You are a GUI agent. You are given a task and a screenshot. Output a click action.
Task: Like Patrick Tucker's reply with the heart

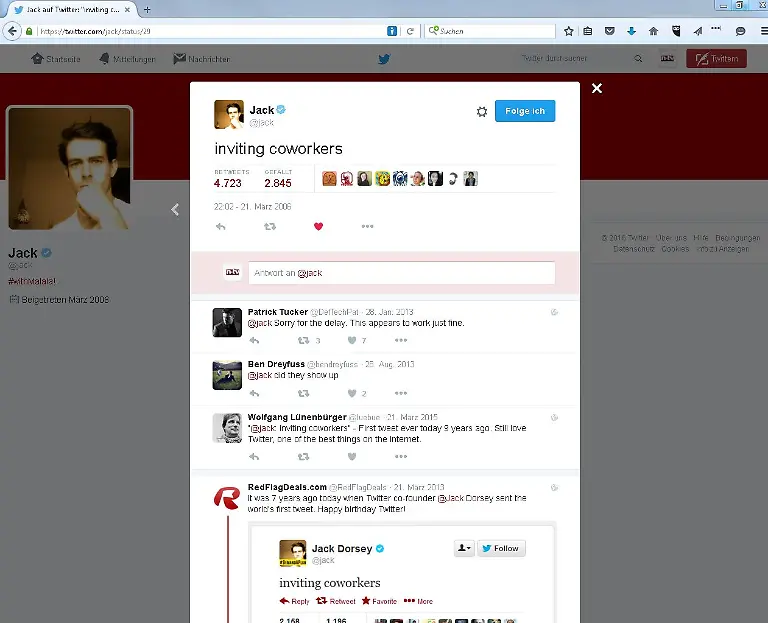(351, 341)
